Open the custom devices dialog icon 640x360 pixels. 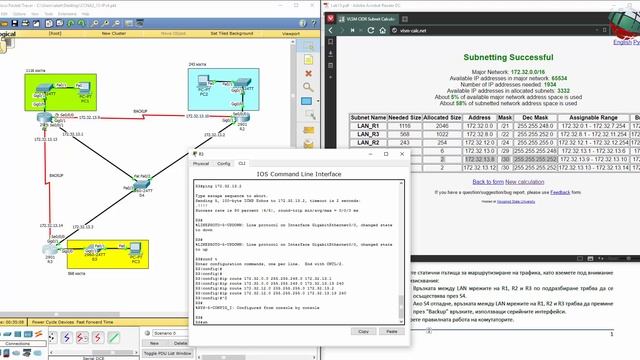coord(140,23)
